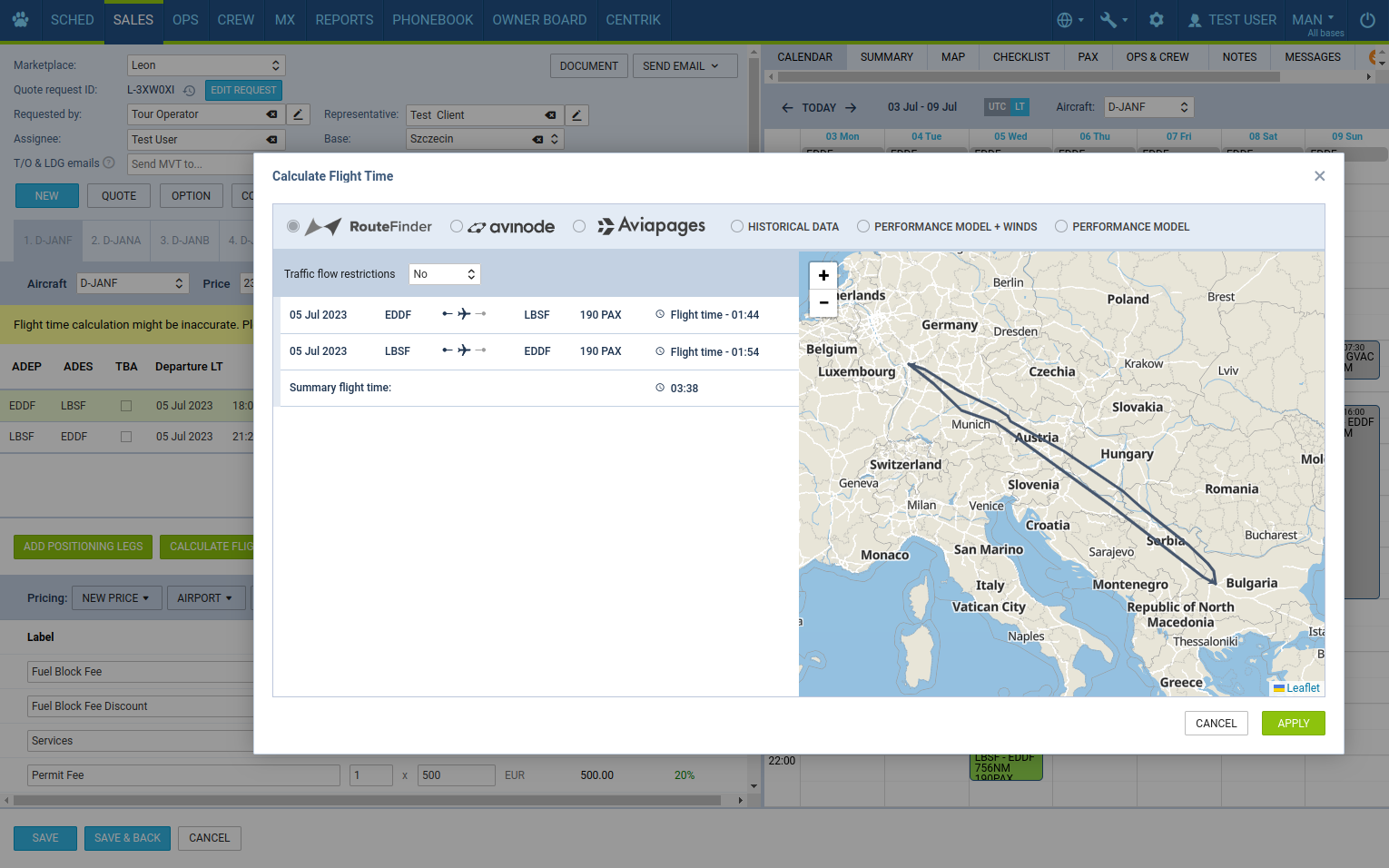
Task: Click the Permit Fee price 500 field
Action: click(x=456, y=775)
